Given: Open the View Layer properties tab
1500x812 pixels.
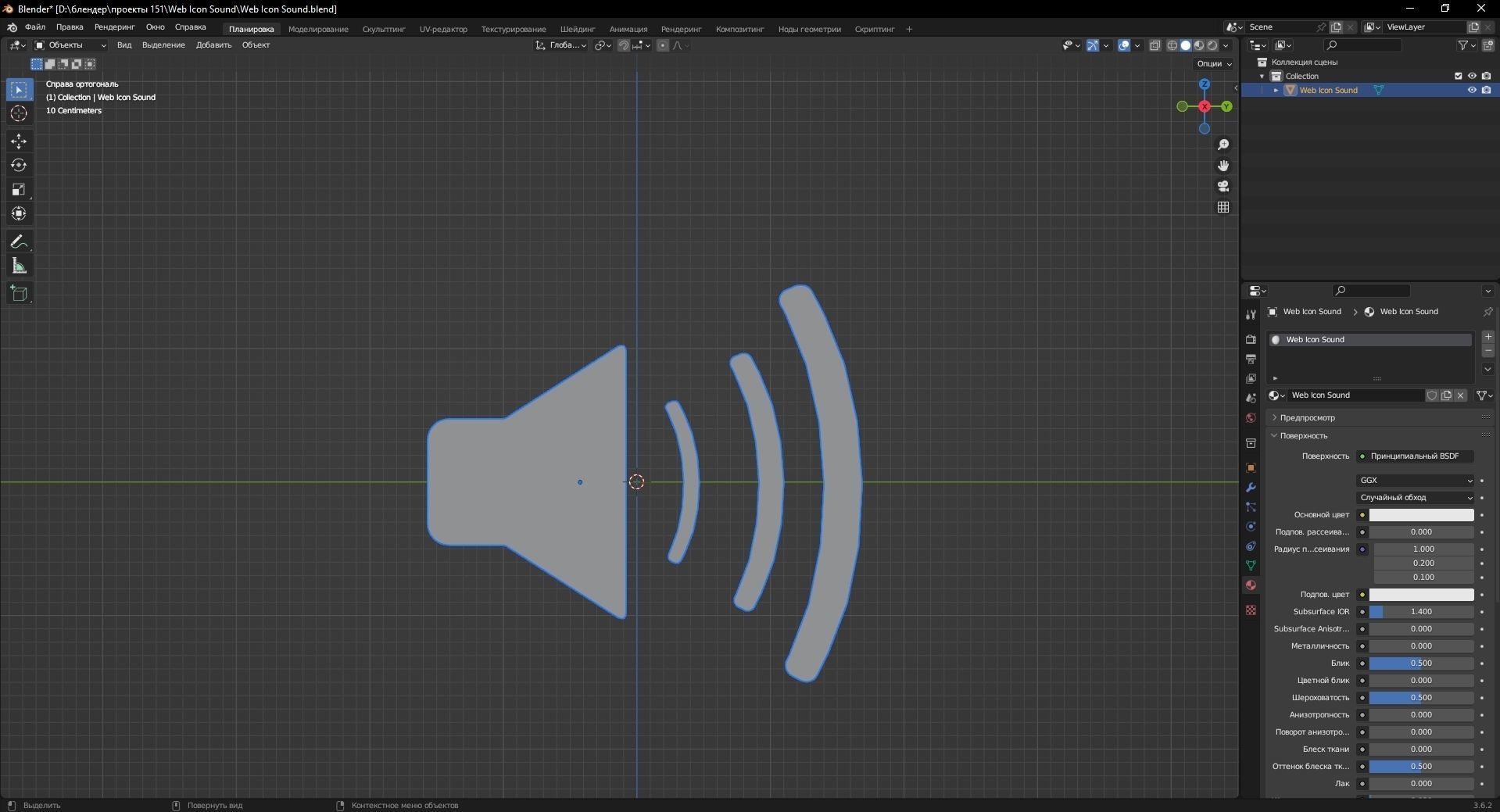Looking at the screenshot, I should coord(1251,378).
